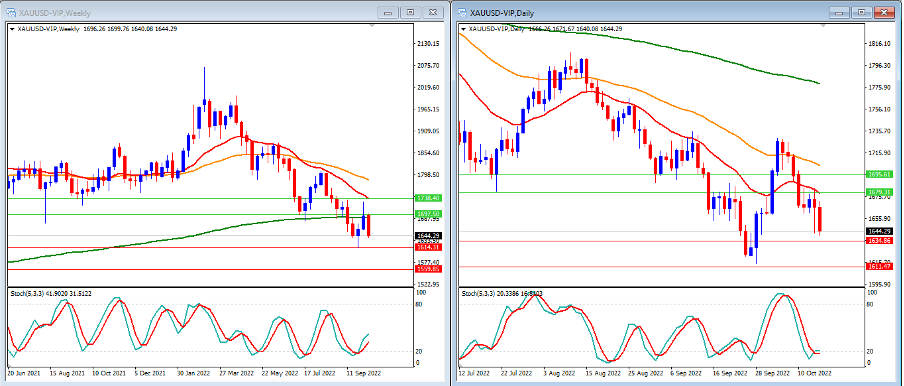This screenshot has height=386, width=904.
Task: Click the 20 level on Daily stochastic scale
Action: [x=871, y=351]
